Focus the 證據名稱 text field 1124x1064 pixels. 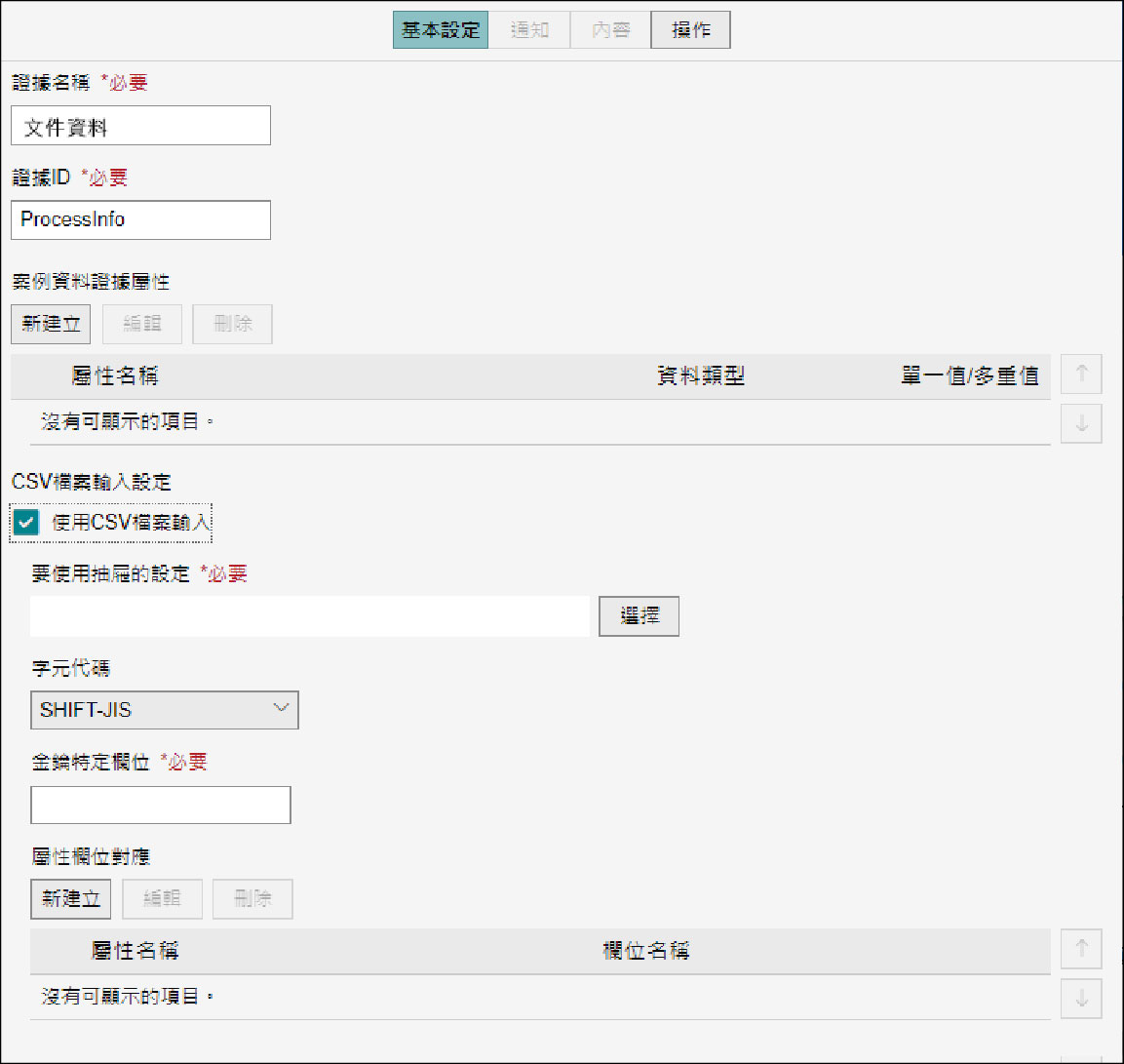pyautogui.click(x=140, y=126)
